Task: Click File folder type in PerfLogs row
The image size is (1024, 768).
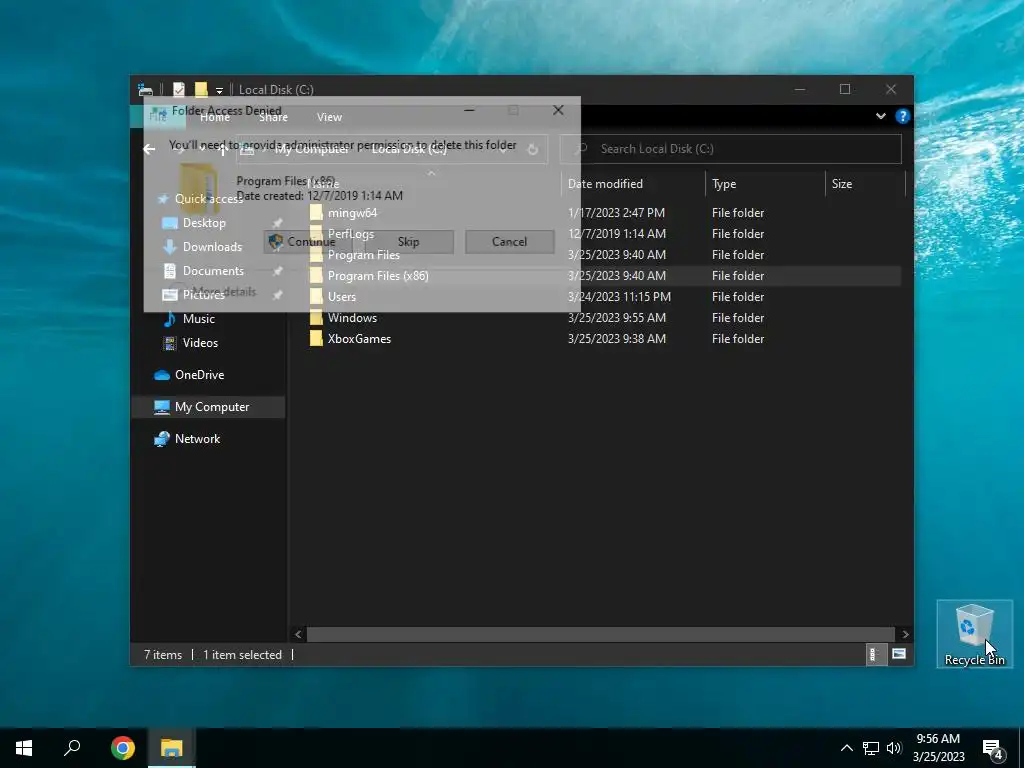Action: tap(738, 234)
